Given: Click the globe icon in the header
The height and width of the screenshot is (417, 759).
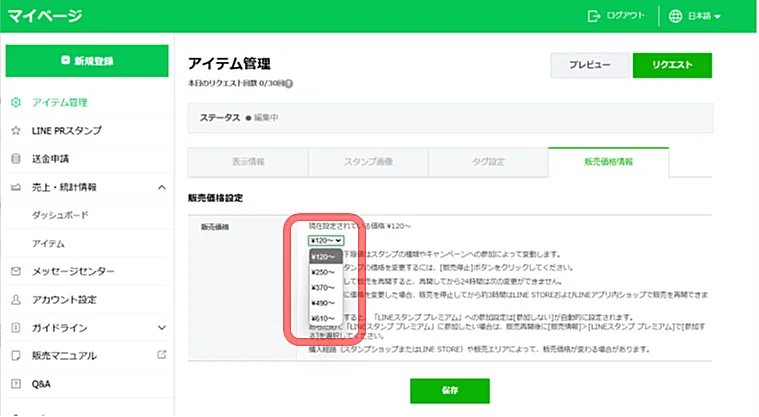Looking at the screenshot, I should [x=675, y=16].
